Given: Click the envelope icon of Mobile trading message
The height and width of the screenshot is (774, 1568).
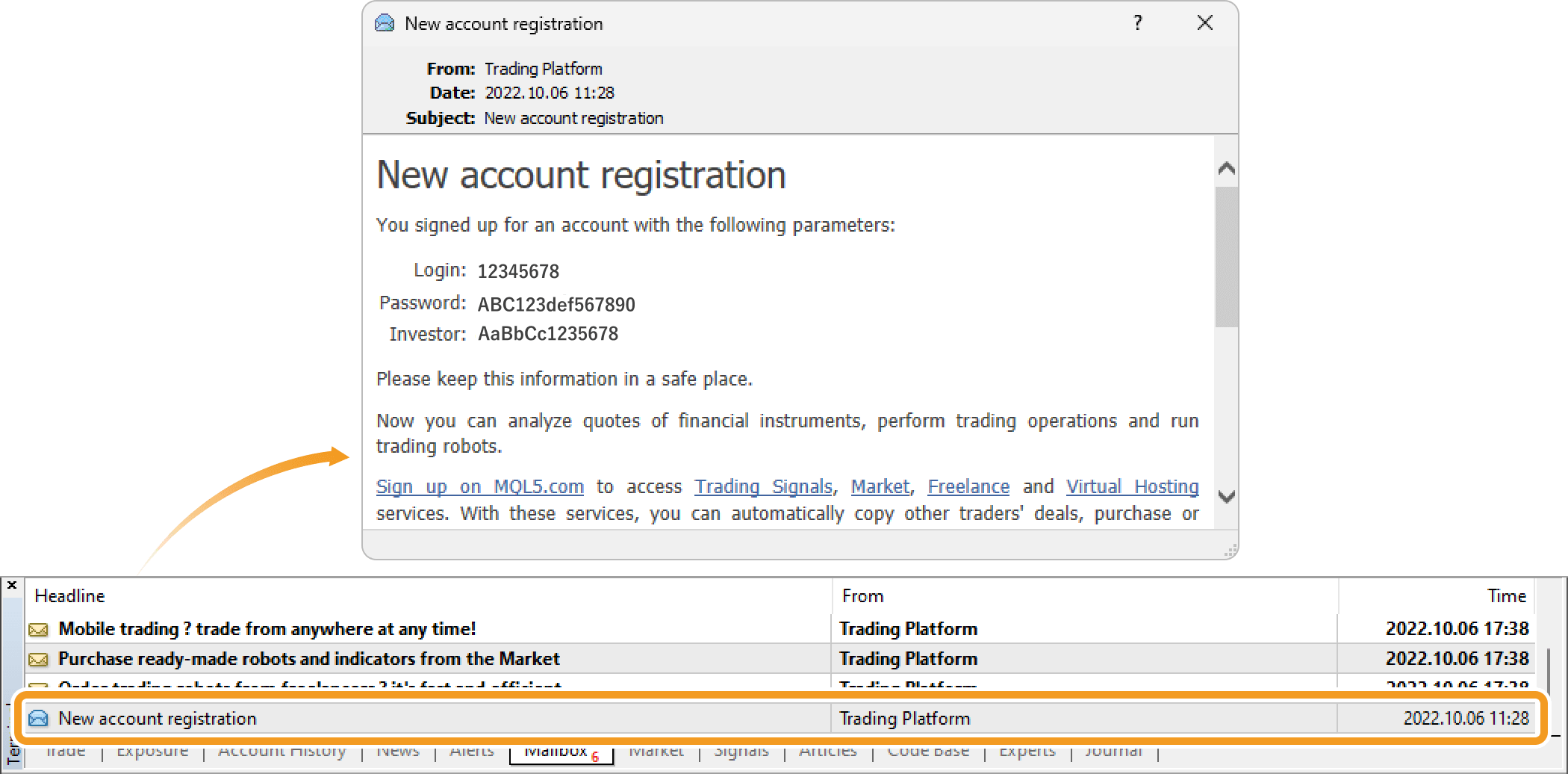Looking at the screenshot, I should coord(38,630).
